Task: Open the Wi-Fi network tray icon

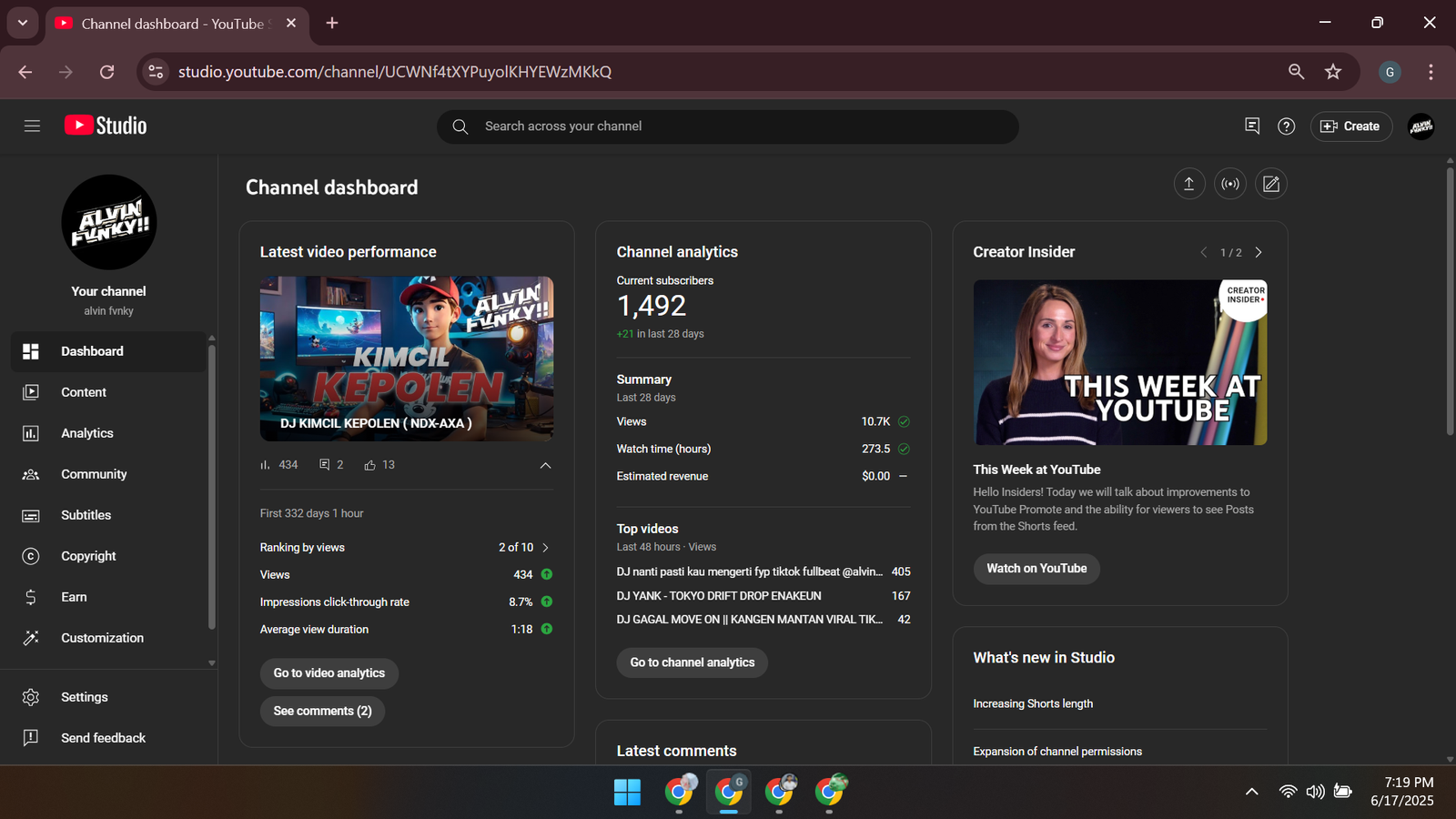Action: [1288, 792]
